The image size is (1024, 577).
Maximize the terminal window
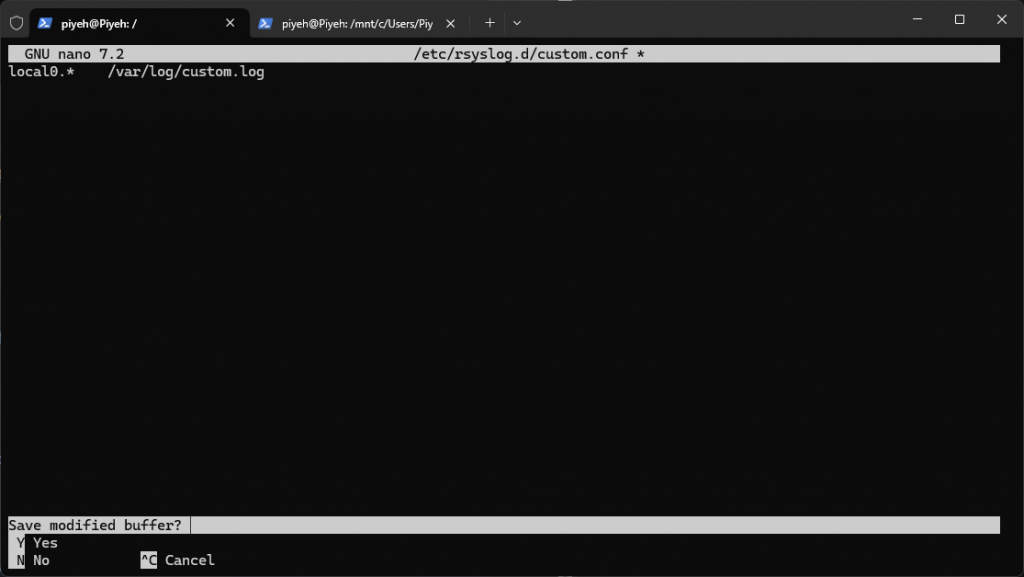coord(959,20)
